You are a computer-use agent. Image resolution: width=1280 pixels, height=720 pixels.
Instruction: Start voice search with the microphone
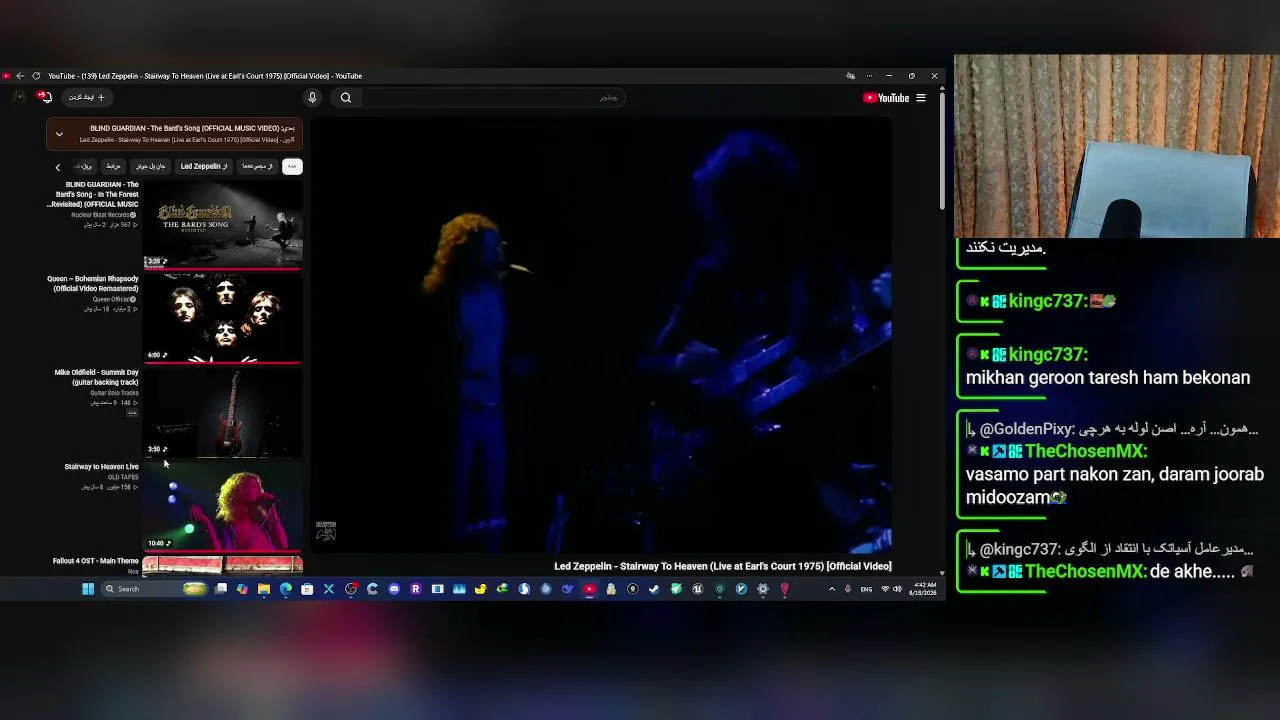[312, 97]
